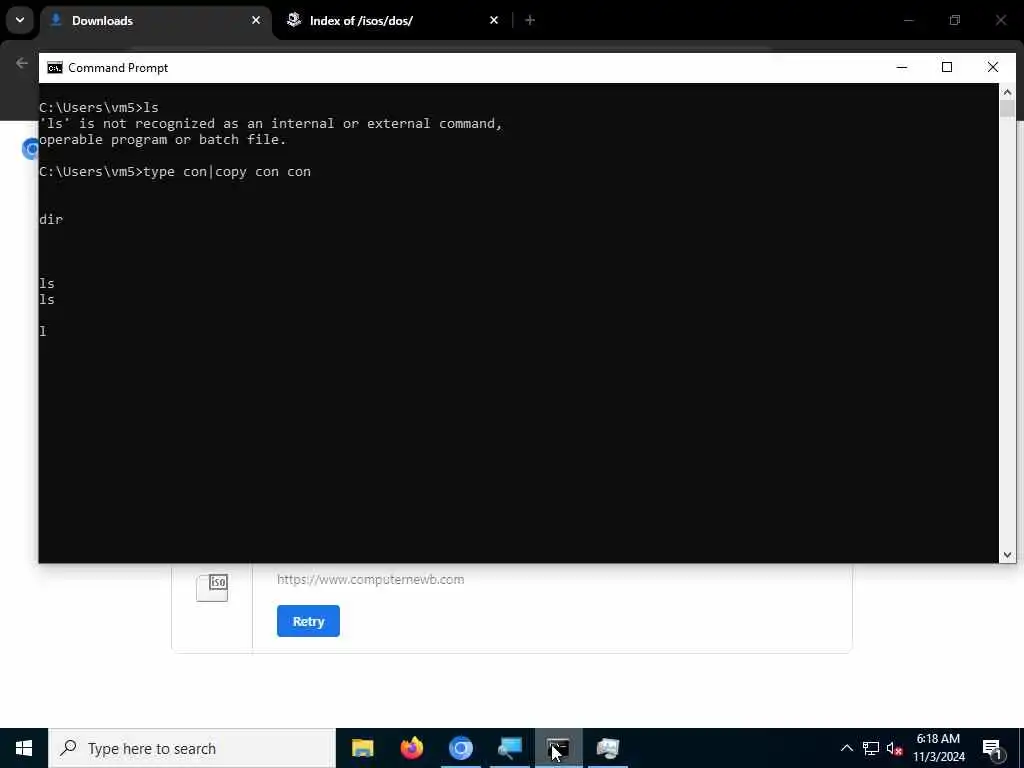Click the muted volume tray icon

pyautogui.click(x=894, y=748)
